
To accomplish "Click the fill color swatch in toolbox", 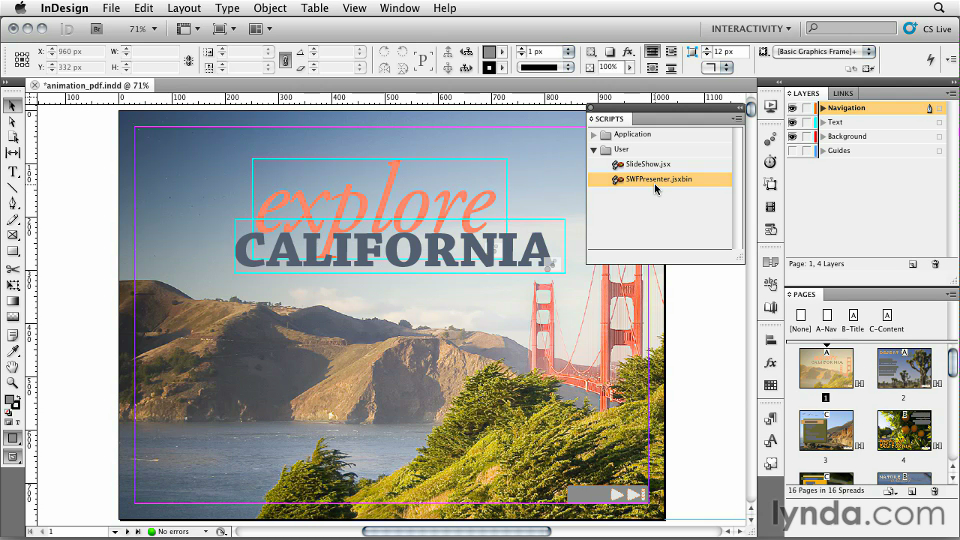I will tap(10, 400).
